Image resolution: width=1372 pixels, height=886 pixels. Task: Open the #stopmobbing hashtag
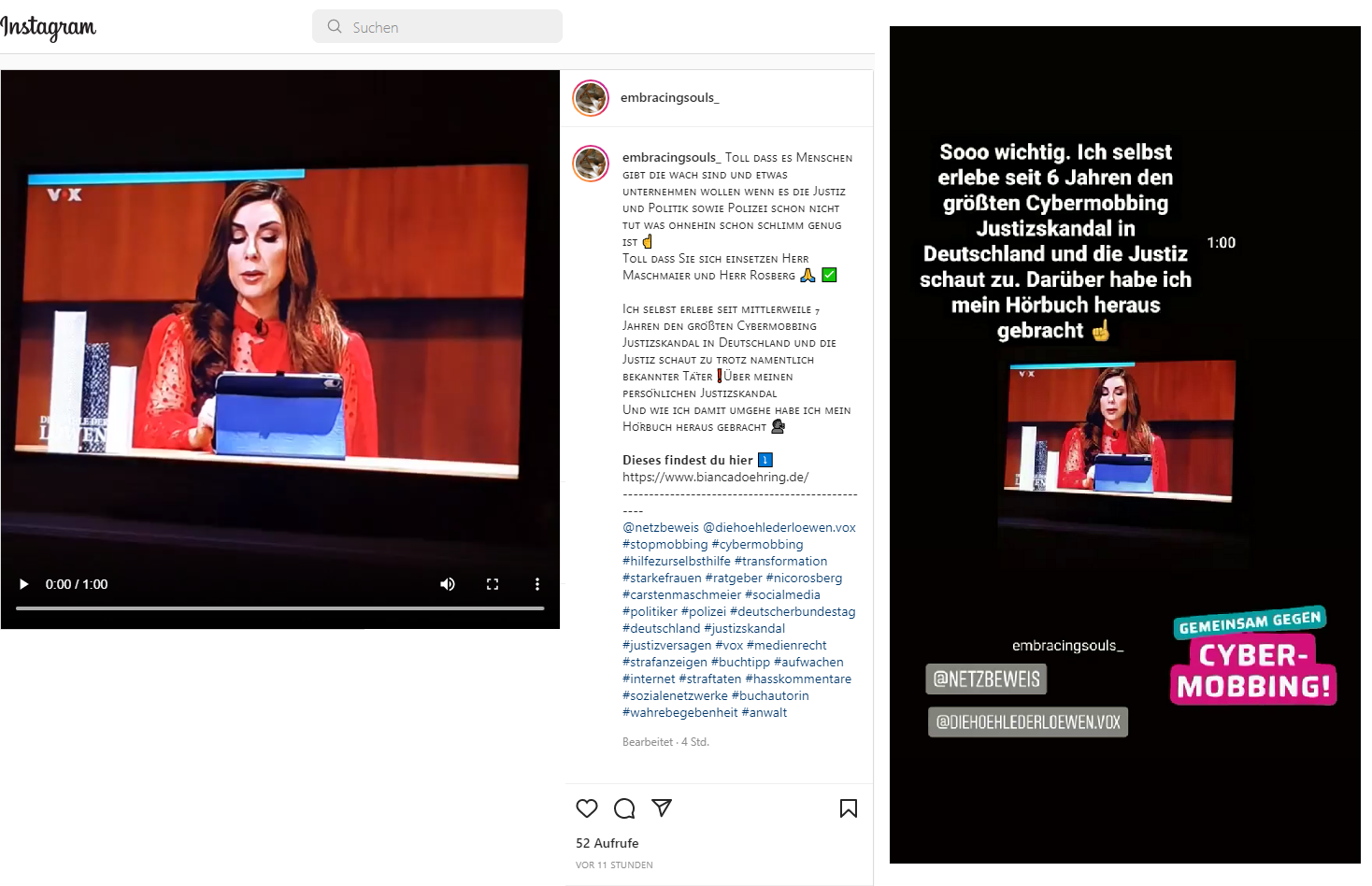coord(665,544)
